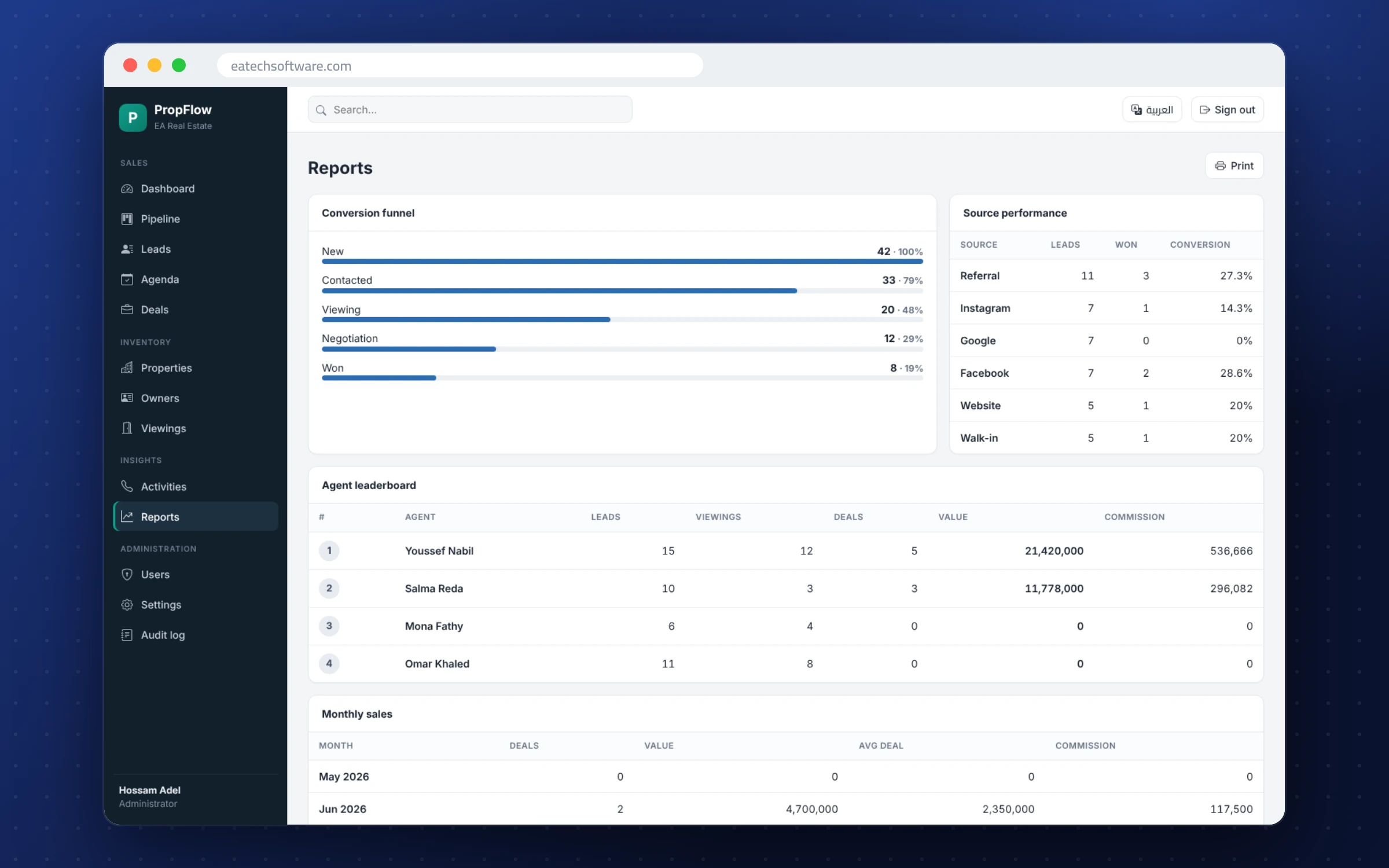Viewport: 1389px width, 868px height.
Task: Go to the Dashboard menu item
Action: pyautogui.click(x=196, y=189)
